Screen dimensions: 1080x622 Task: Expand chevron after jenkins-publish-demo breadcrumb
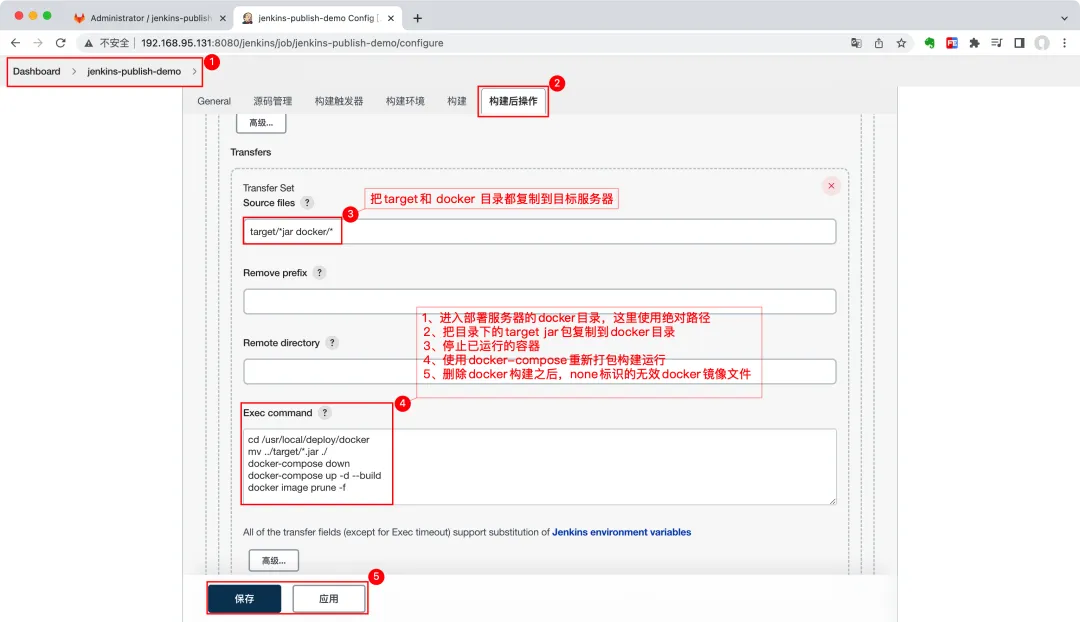[194, 72]
